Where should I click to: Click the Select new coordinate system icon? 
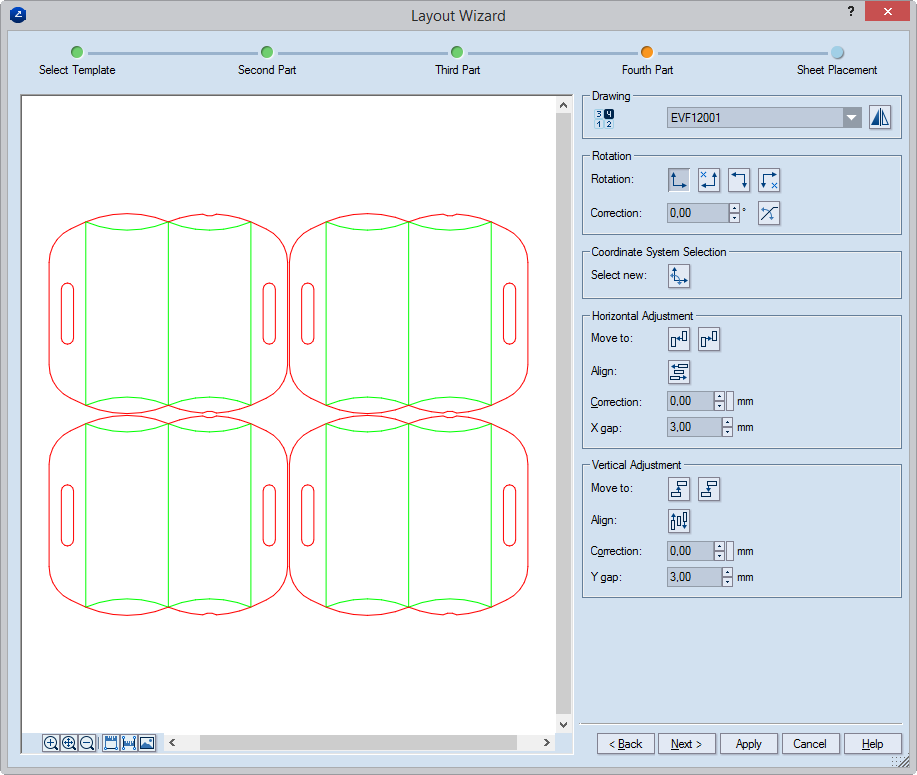[x=679, y=276]
